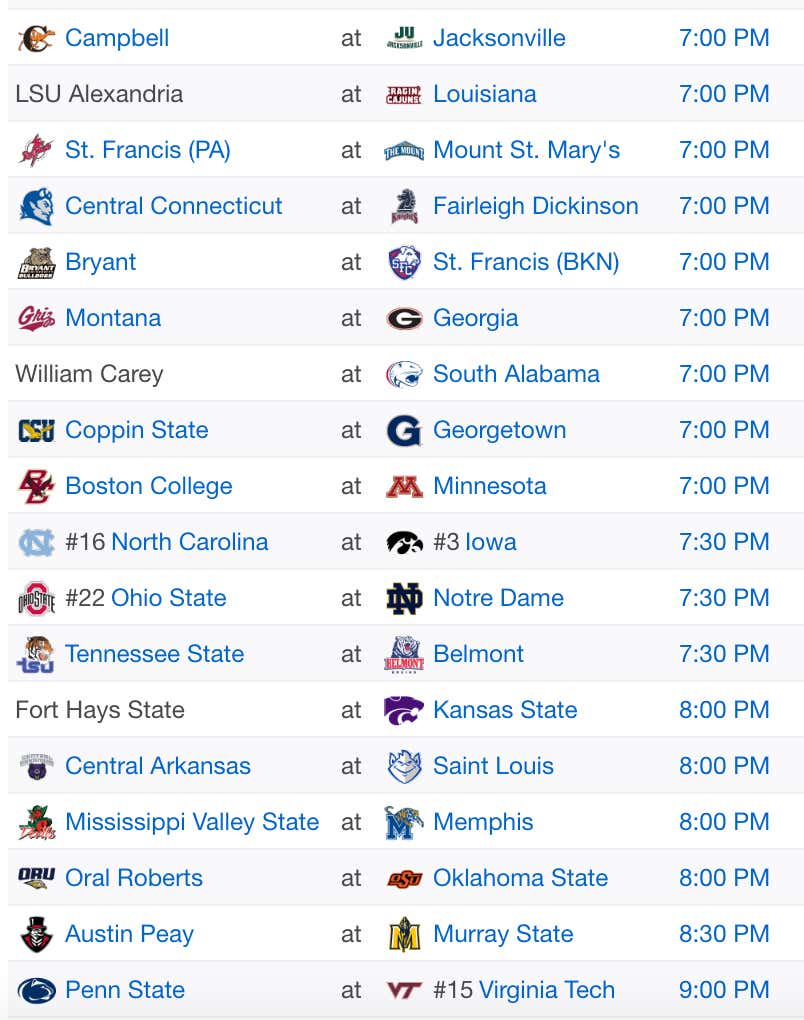Open the Boston College team link
This screenshot has height=1020, width=804.
(148, 487)
